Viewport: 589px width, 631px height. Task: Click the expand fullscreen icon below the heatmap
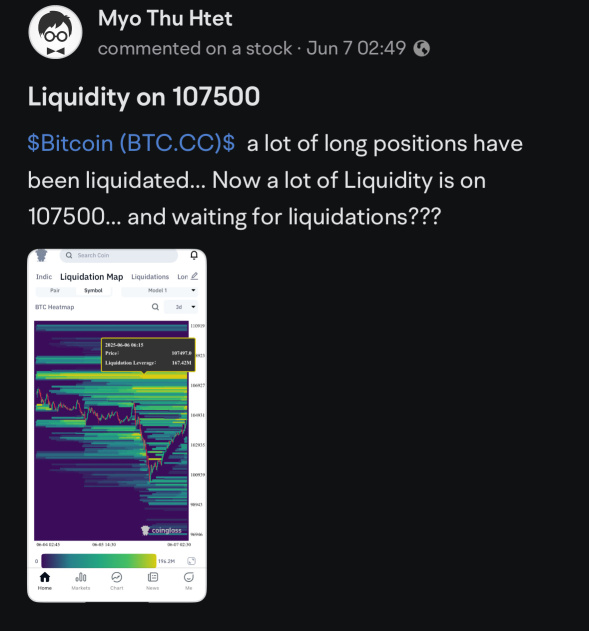pos(192,561)
